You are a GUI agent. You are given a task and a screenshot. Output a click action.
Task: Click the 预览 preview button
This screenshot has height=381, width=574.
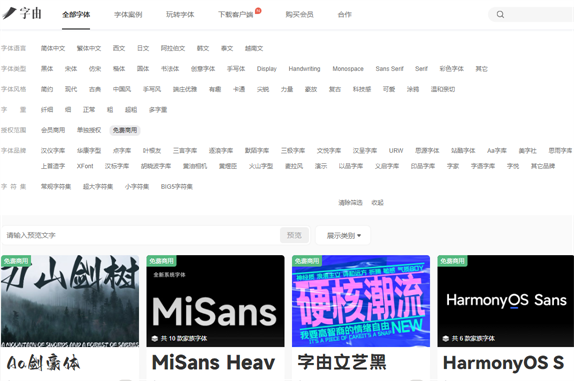point(295,235)
